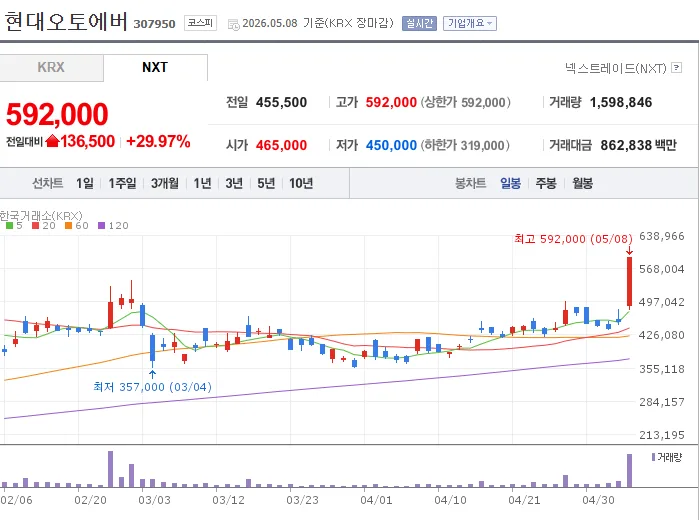The image size is (699, 520).
Task: Click the 넥스트레이드(NXT) label
Action: point(616,68)
